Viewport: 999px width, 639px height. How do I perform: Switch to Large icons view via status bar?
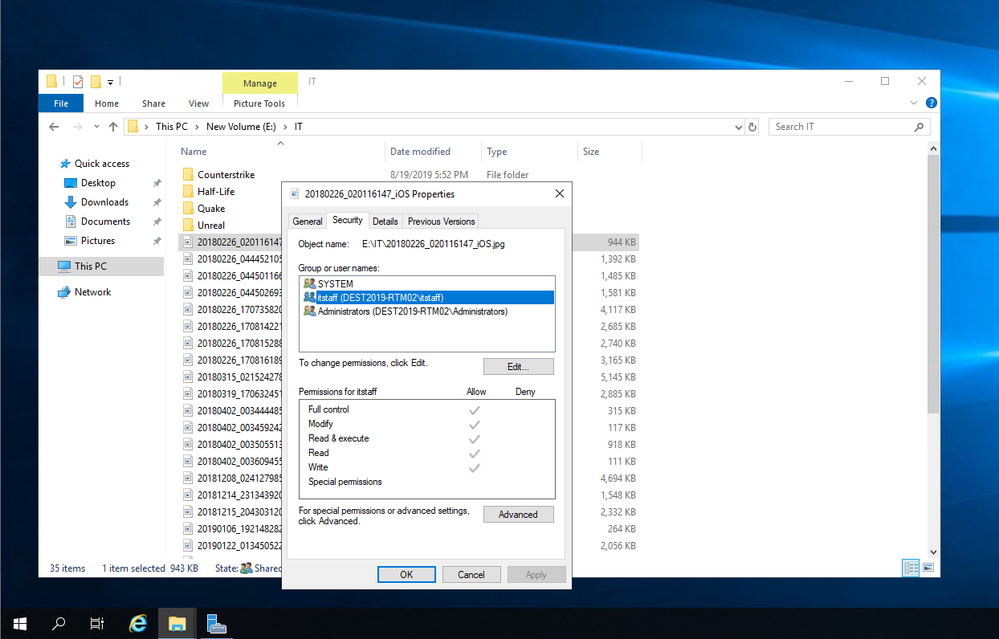[928, 568]
